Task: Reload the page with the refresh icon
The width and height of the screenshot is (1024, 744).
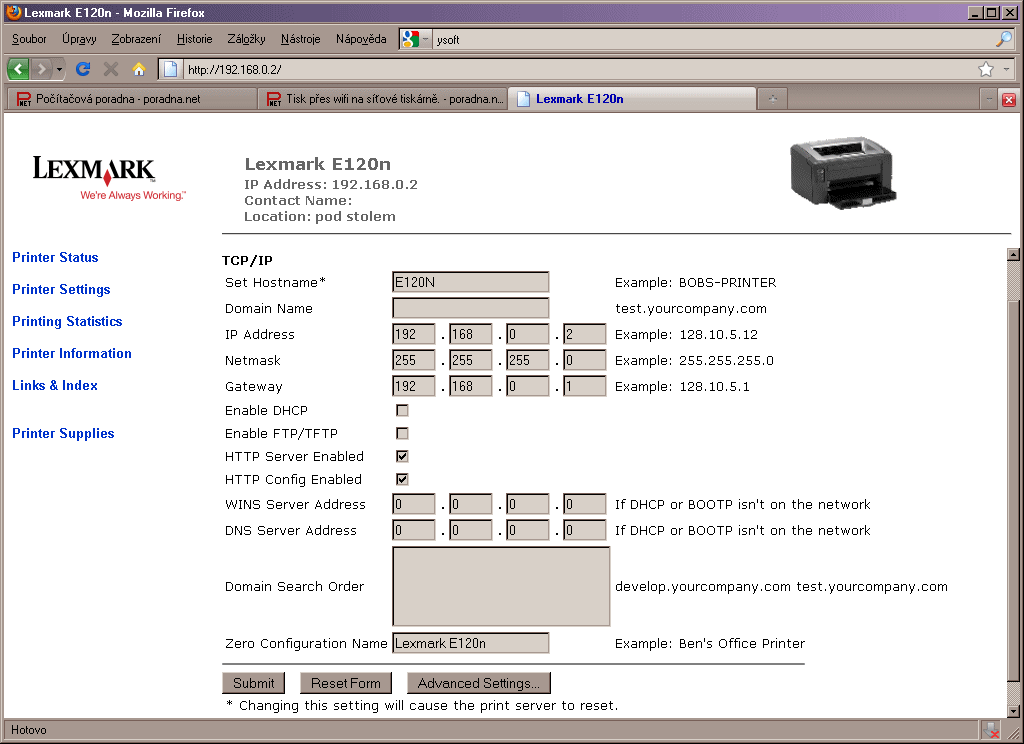Action: click(83, 69)
